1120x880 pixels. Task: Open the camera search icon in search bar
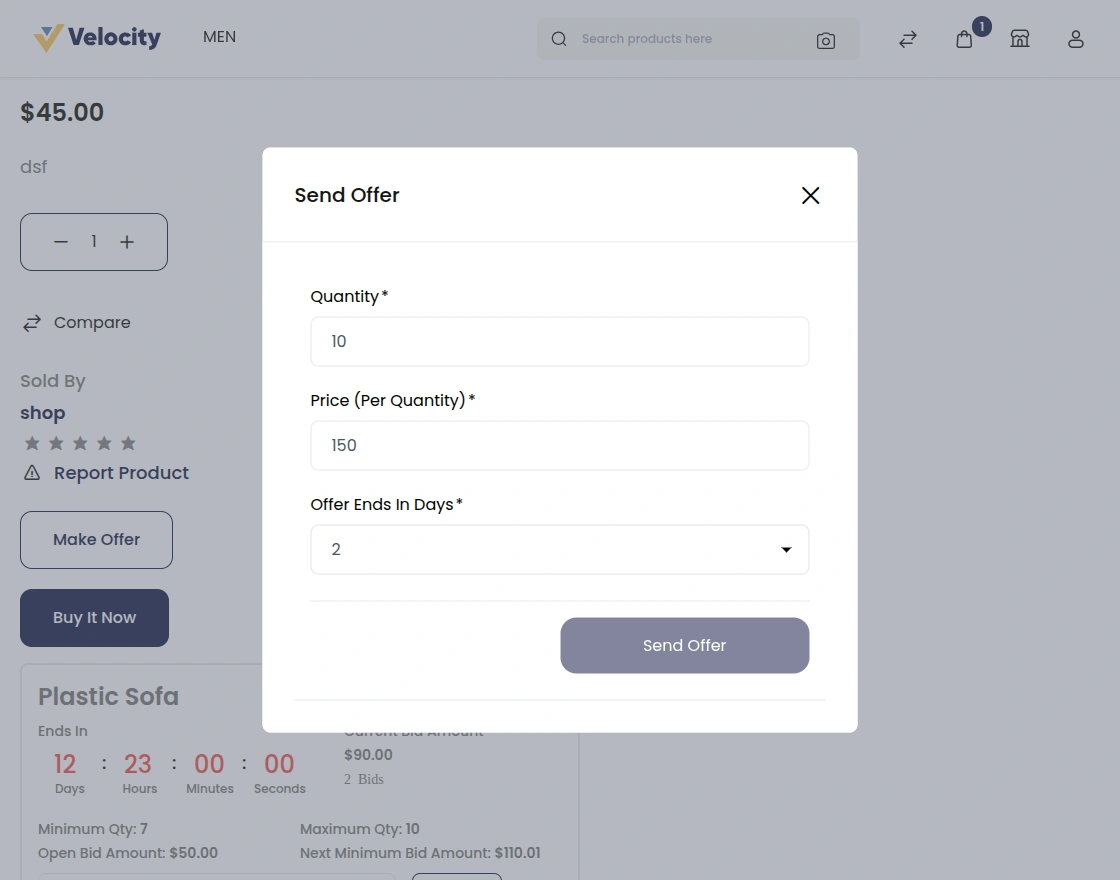[x=826, y=40]
